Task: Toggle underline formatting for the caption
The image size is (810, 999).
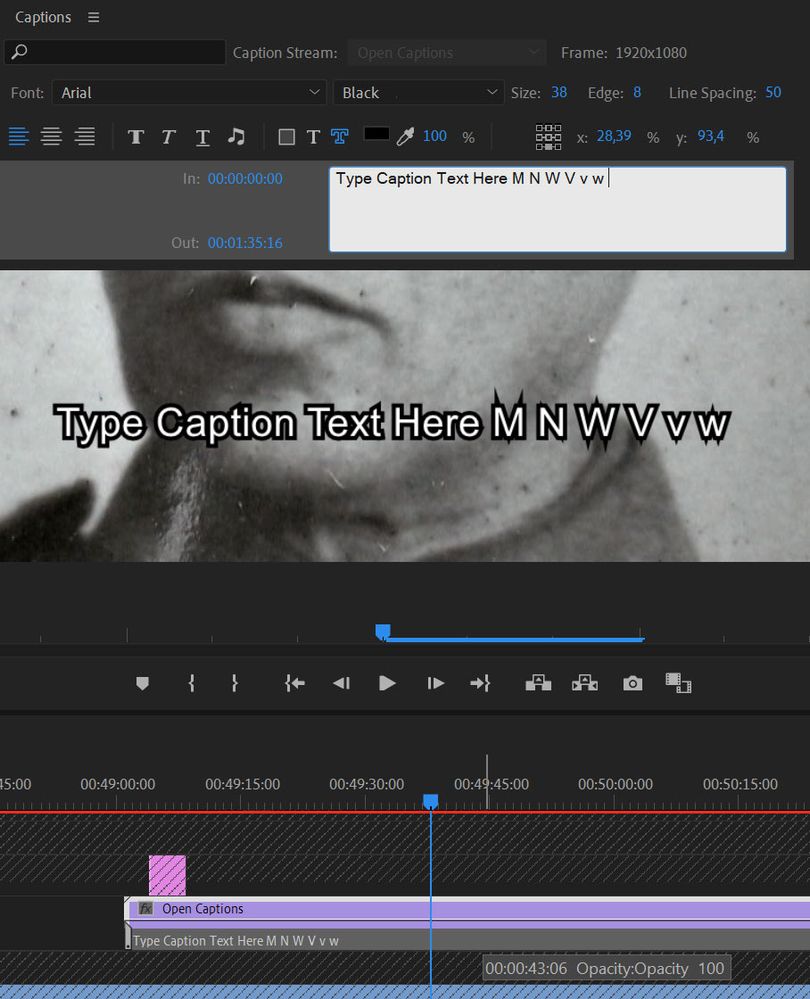Action: coord(202,136)
